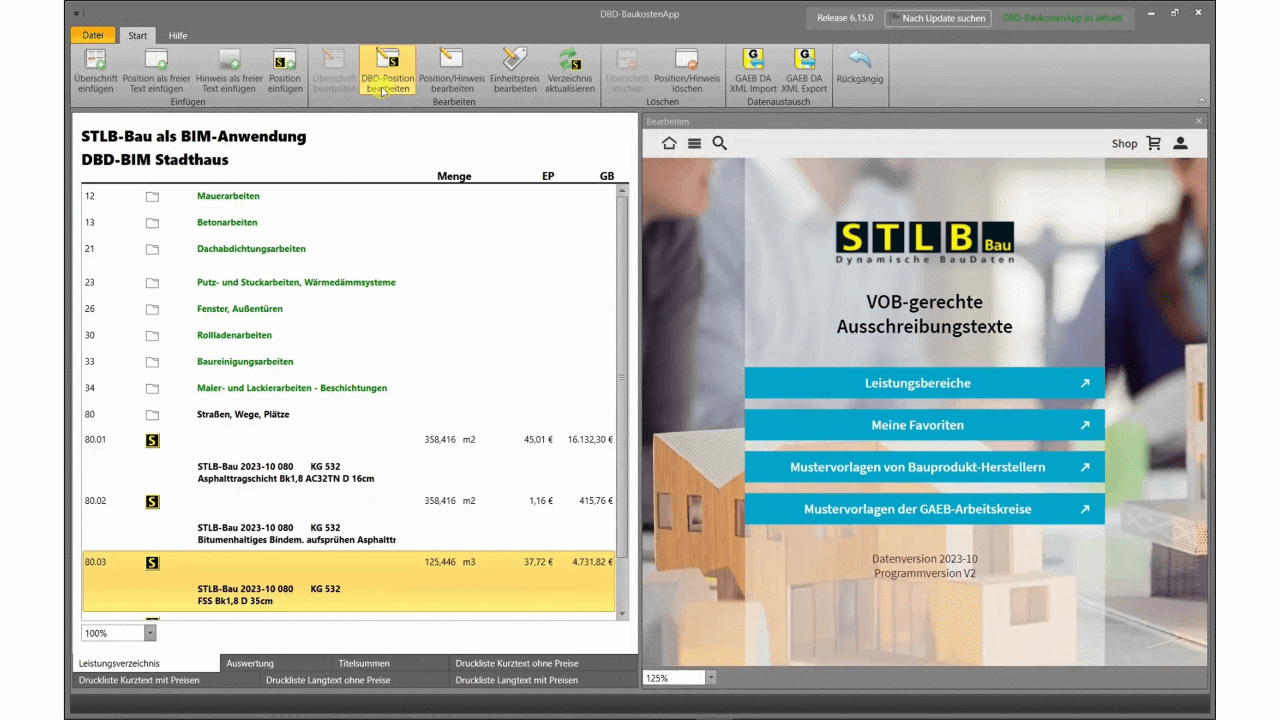1280x720 pixels.
Task: Open DBD-Position bearbeiten
Action: click(387, 70)
